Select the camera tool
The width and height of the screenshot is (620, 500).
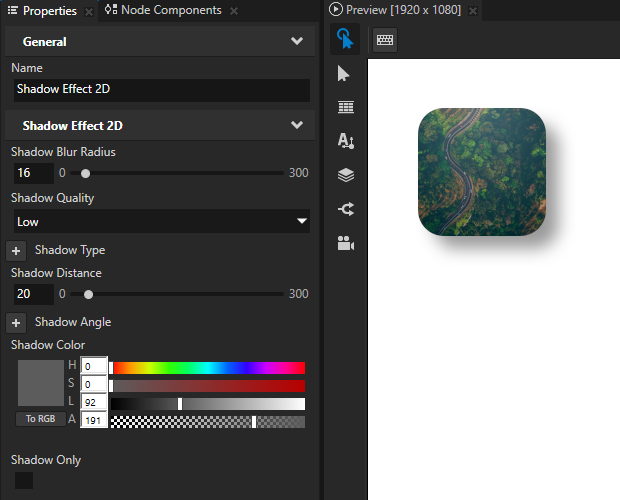346,243
